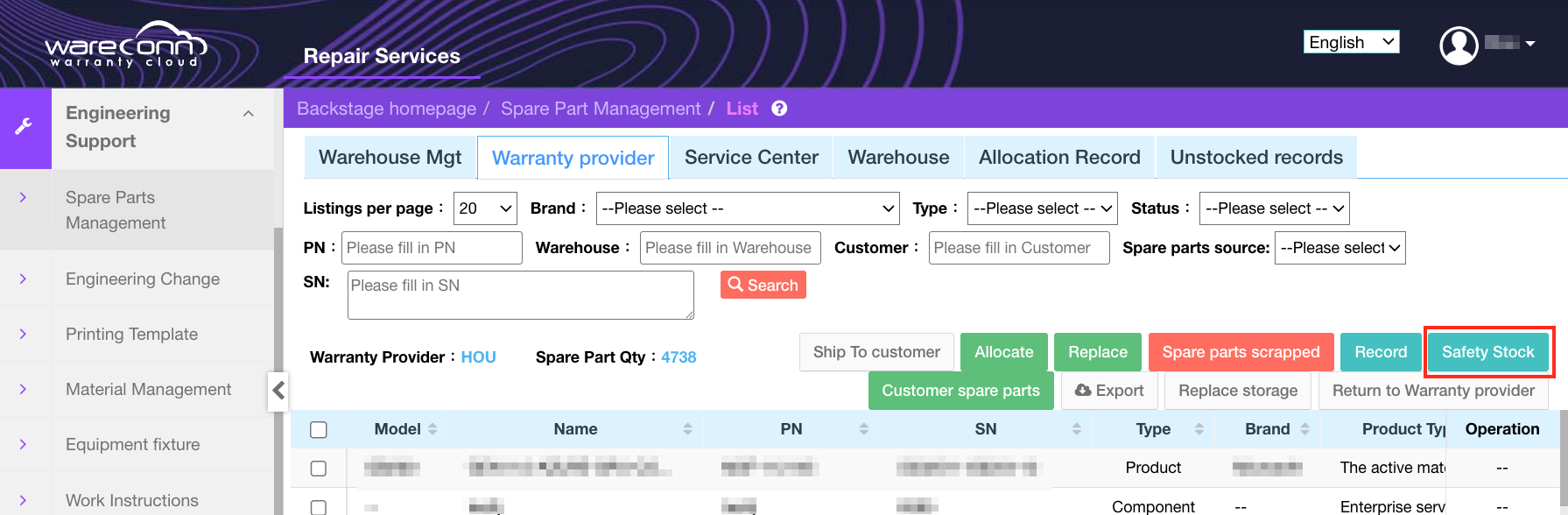Image resolution: width=1568 pixels, height=515 pixels.
Task: Click the help question mark icon
Action: [779, 109]
